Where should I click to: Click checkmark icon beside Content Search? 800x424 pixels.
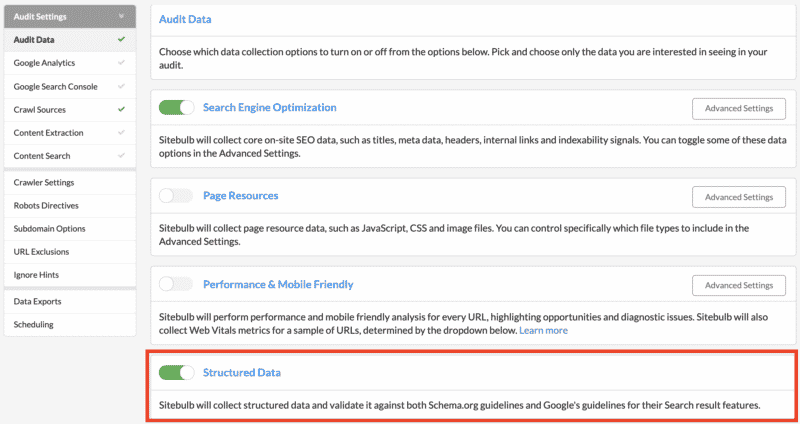coord(121,156)
